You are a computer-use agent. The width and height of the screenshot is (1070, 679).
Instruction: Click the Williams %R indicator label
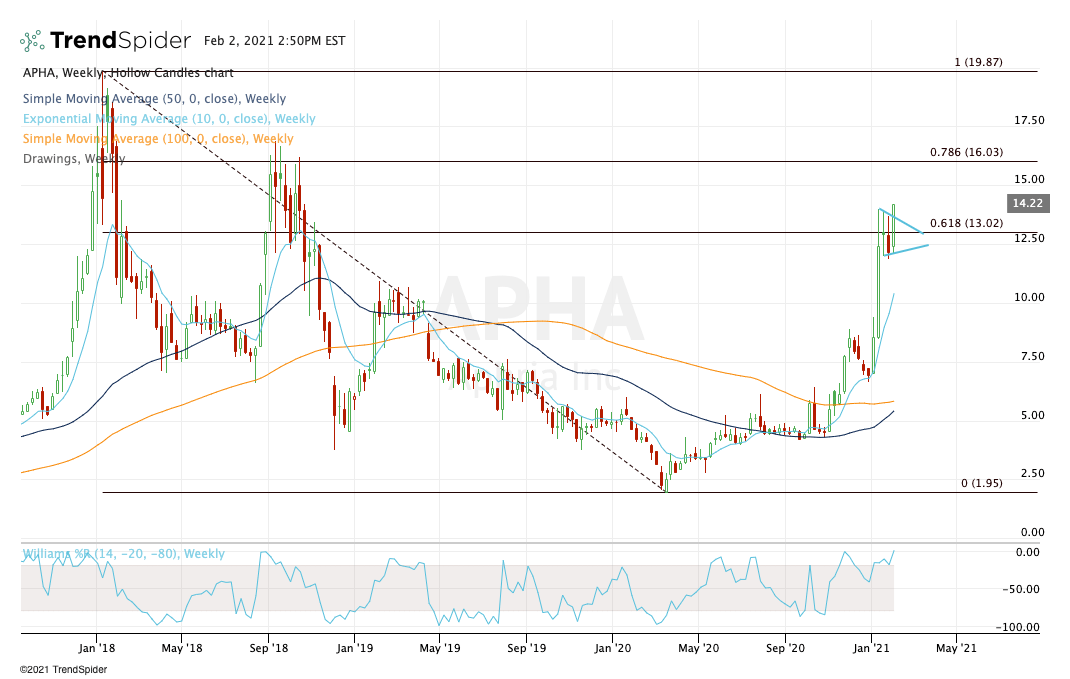click(x=121, y=552)
